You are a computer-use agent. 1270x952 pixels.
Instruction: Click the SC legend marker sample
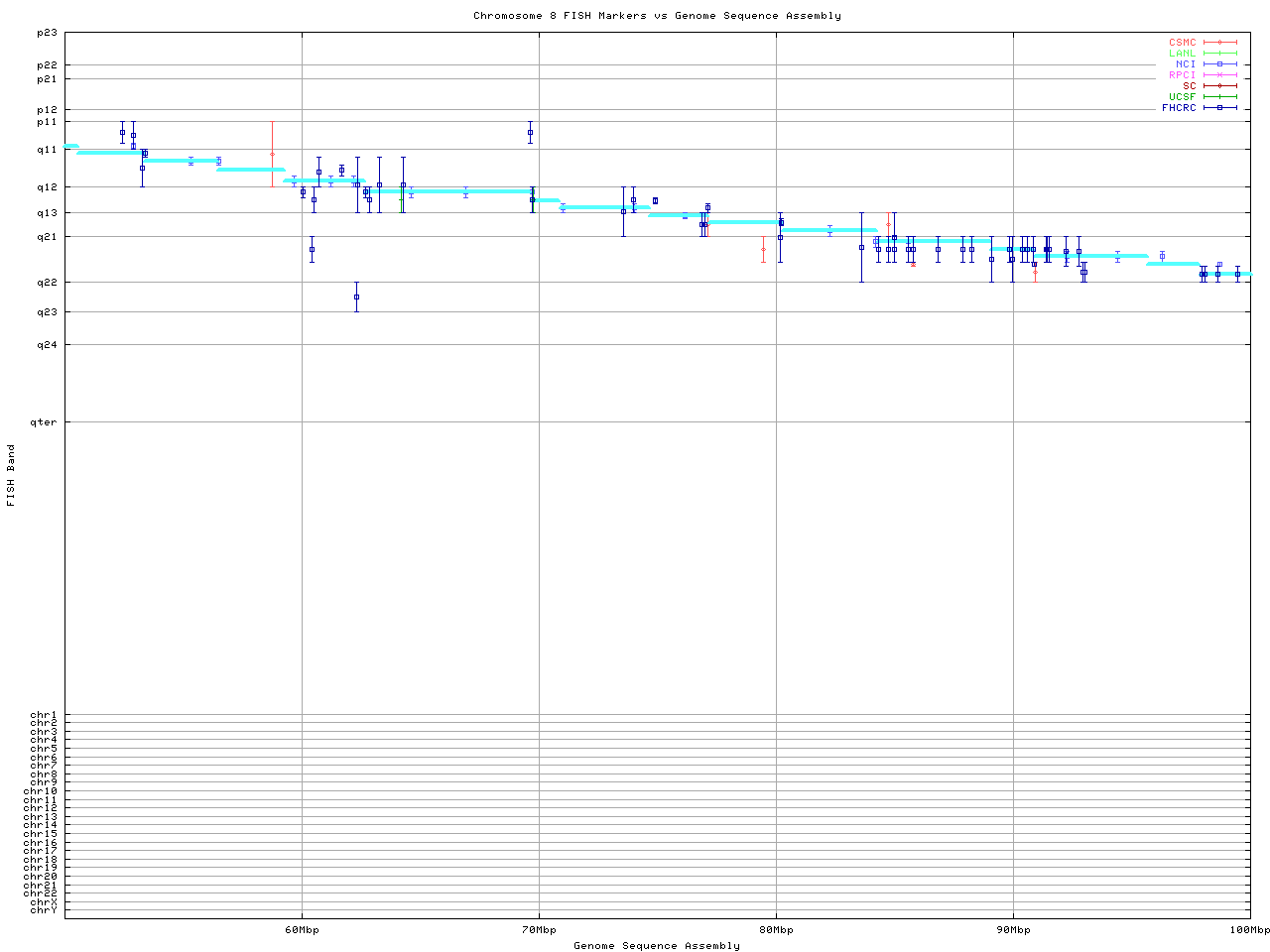(1219, 86)
